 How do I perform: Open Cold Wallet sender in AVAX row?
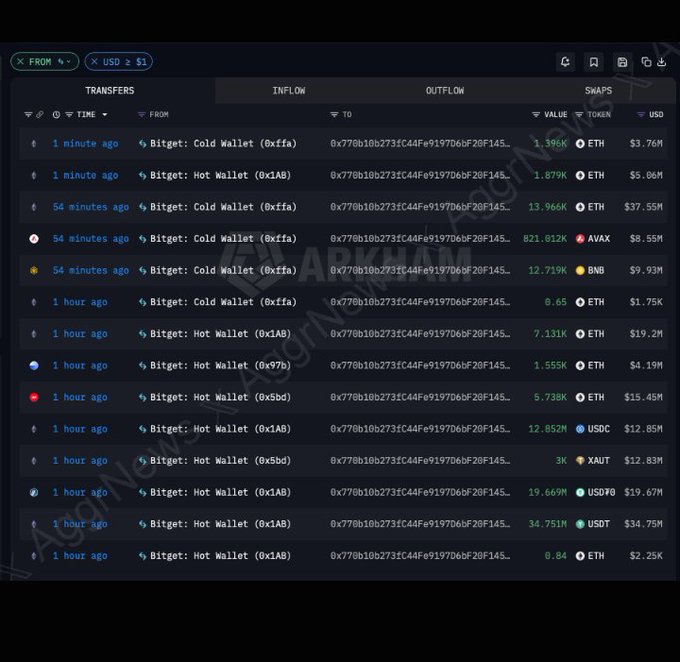pyautogui.click(x=223, y=239)
